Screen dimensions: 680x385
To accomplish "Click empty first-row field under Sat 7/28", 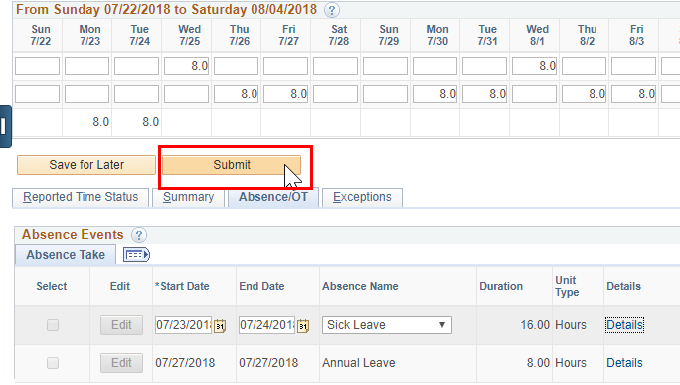I will (335, 66).
